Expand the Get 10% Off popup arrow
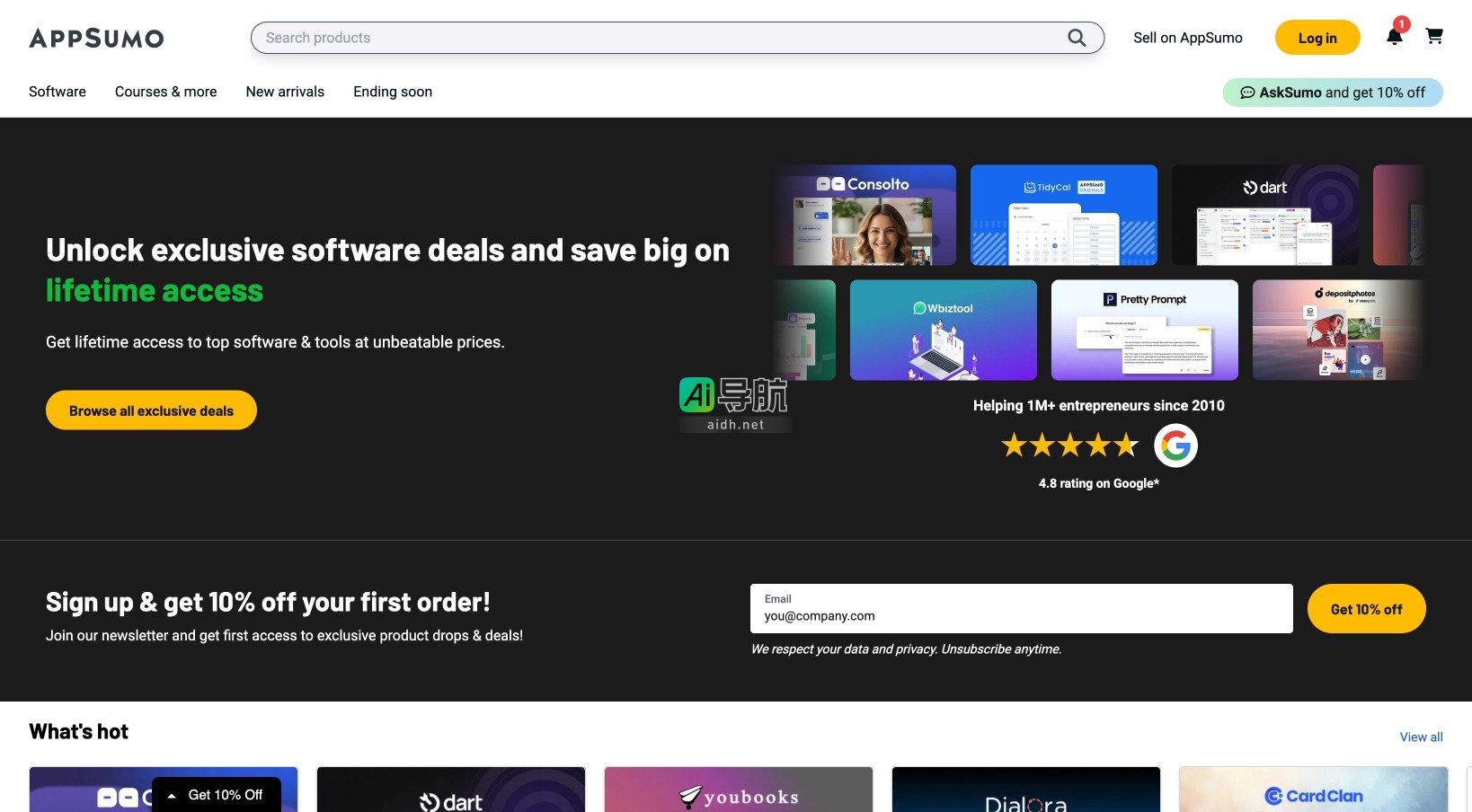The height and width of the screenshot is (812, 1472). [x=172, y=796]
